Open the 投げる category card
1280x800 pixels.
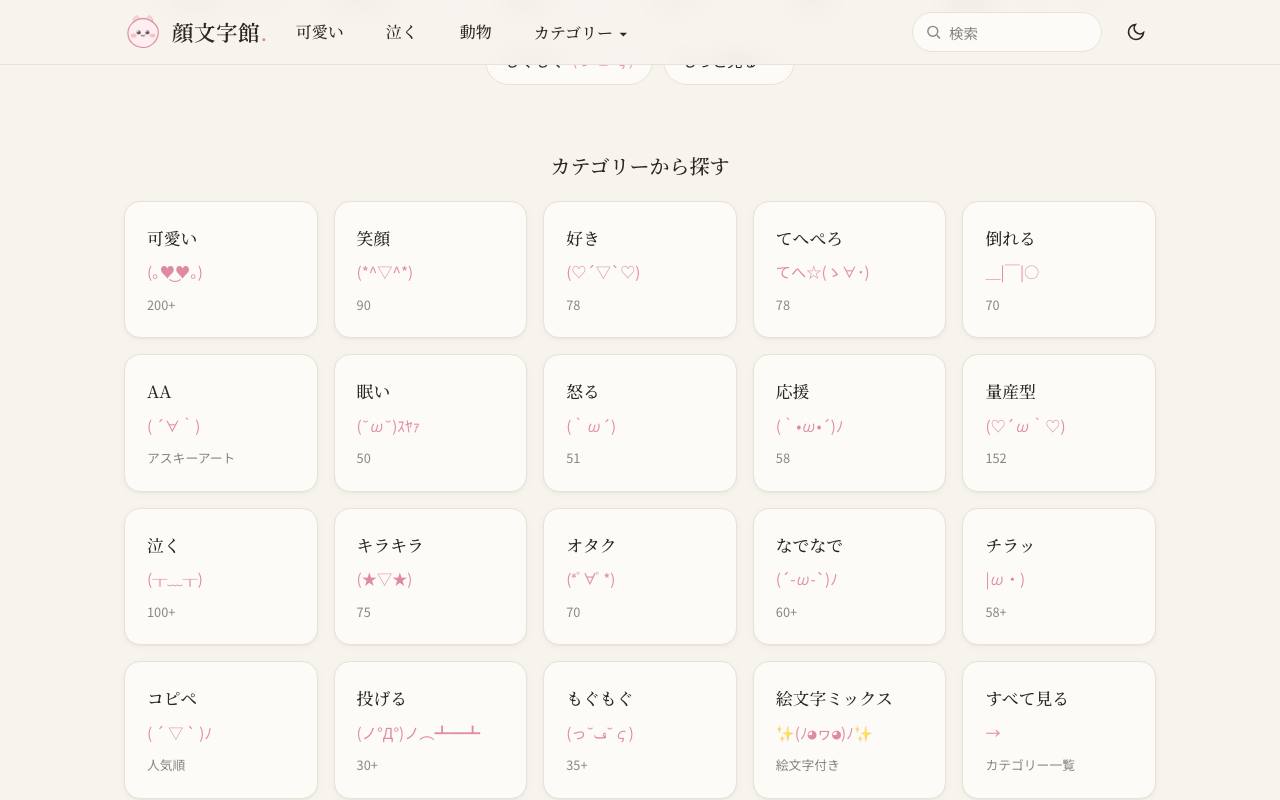coord(430,730)
